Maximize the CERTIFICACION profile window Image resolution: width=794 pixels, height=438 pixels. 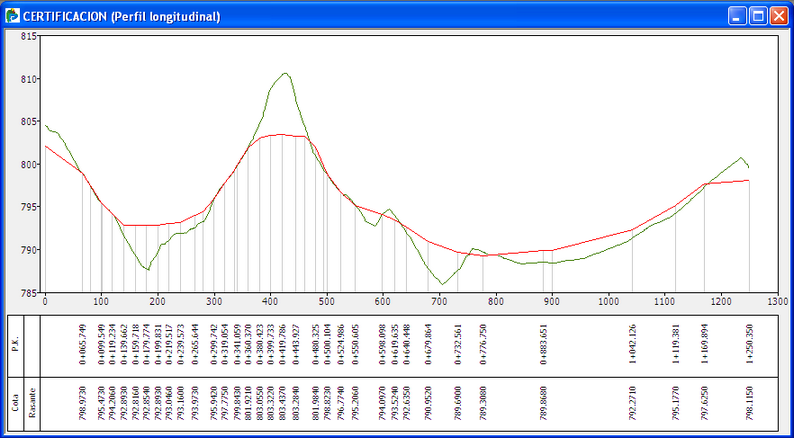click(x=757, y=16)
